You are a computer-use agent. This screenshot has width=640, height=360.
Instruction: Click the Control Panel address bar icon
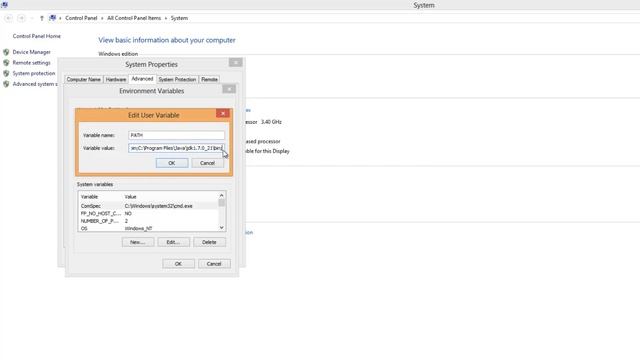click(x=52, y=18)
